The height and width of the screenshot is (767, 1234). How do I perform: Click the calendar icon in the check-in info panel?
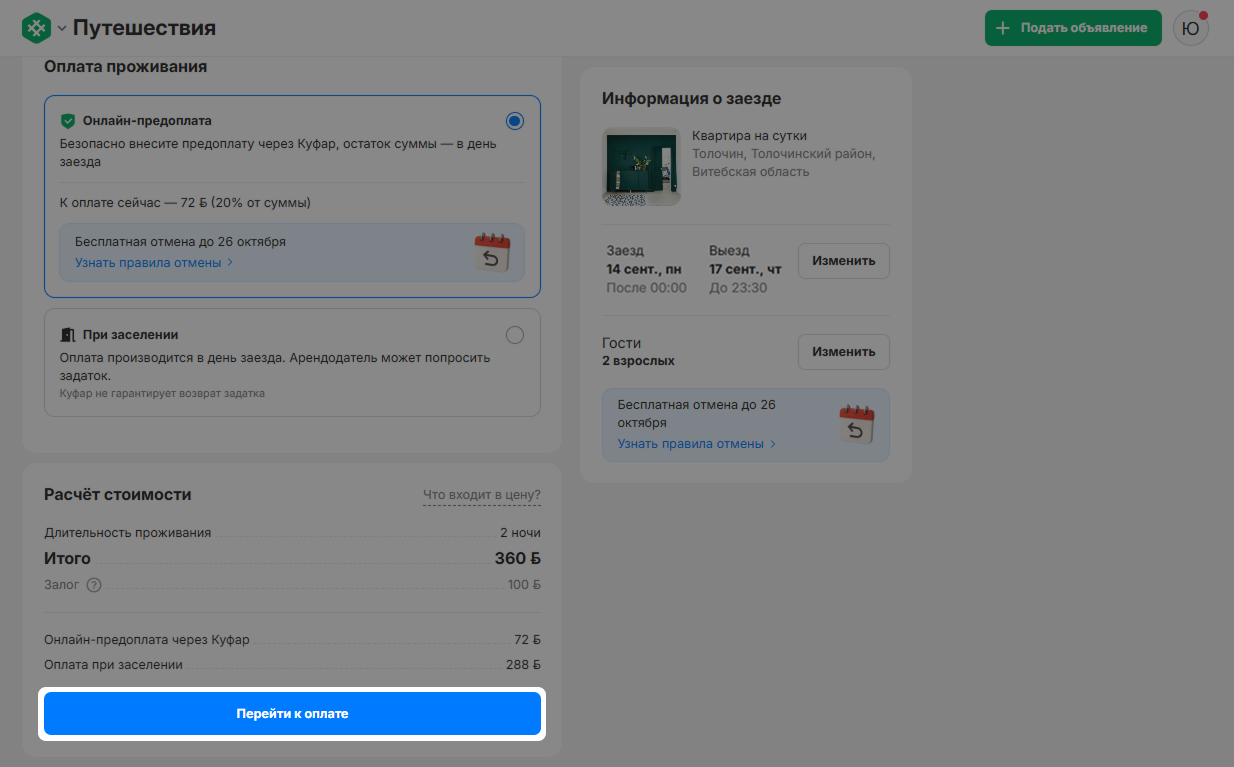click(856, 424)
